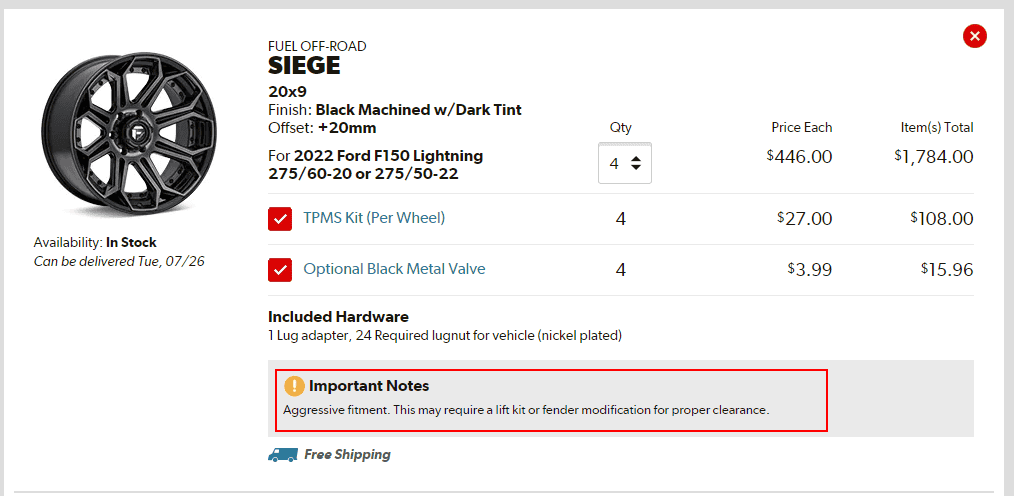The height and width of the screenshot is (496, 1029).
Task: Close the Siege wheel product panel
Action: (974, 37)
